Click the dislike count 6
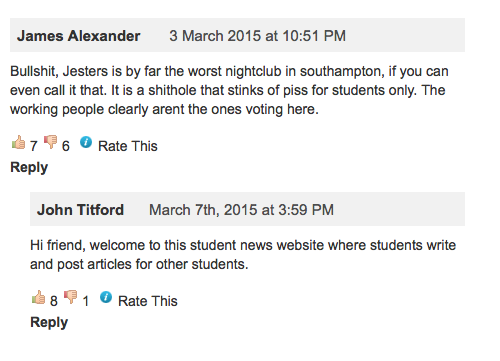Screen dimensions: 500x361 pyautogui.click(x=66, y=146)
